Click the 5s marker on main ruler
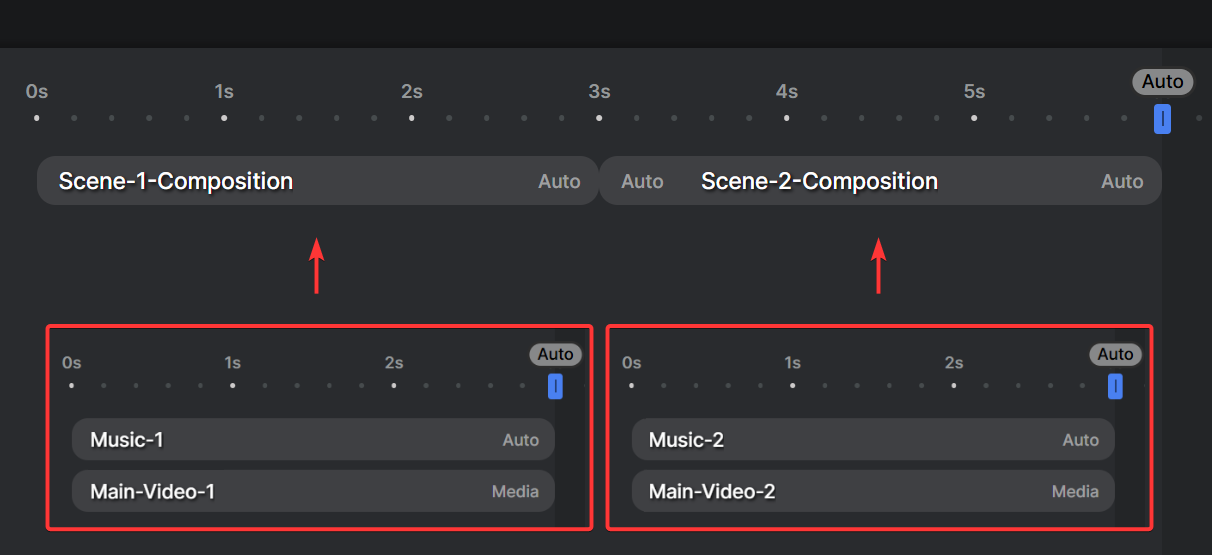The height and width of the screenshot is (555, 1212). click(974, 92)
